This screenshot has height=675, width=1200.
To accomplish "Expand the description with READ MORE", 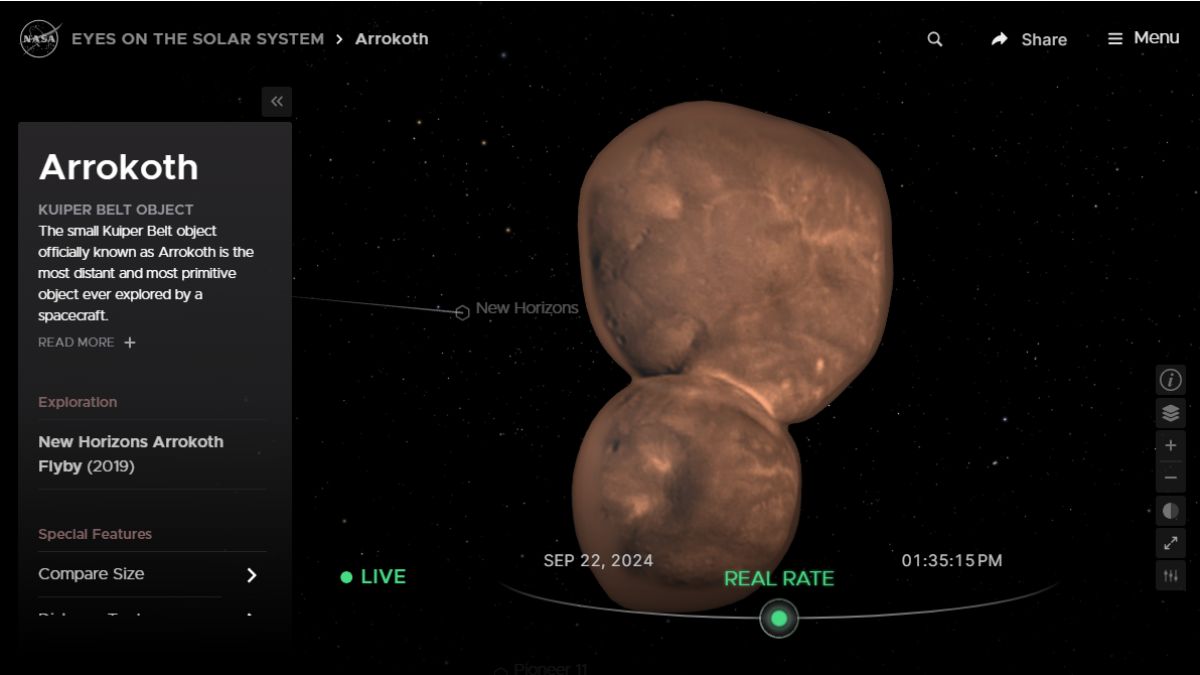I will pos(86,342).
